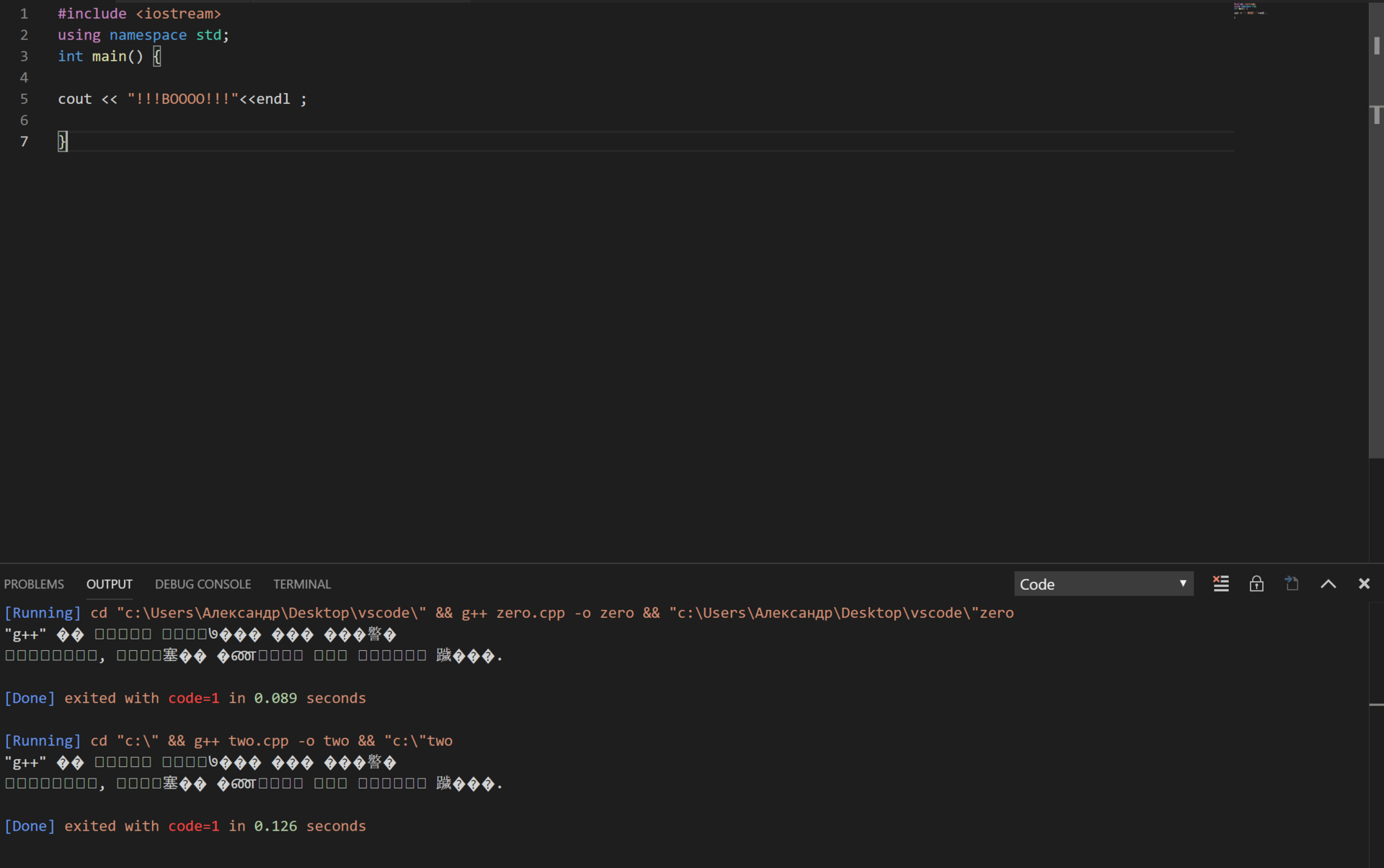Place cursor after closing brace on line 7
This screenshot has height=868, width=1384.
click(68, 141)
